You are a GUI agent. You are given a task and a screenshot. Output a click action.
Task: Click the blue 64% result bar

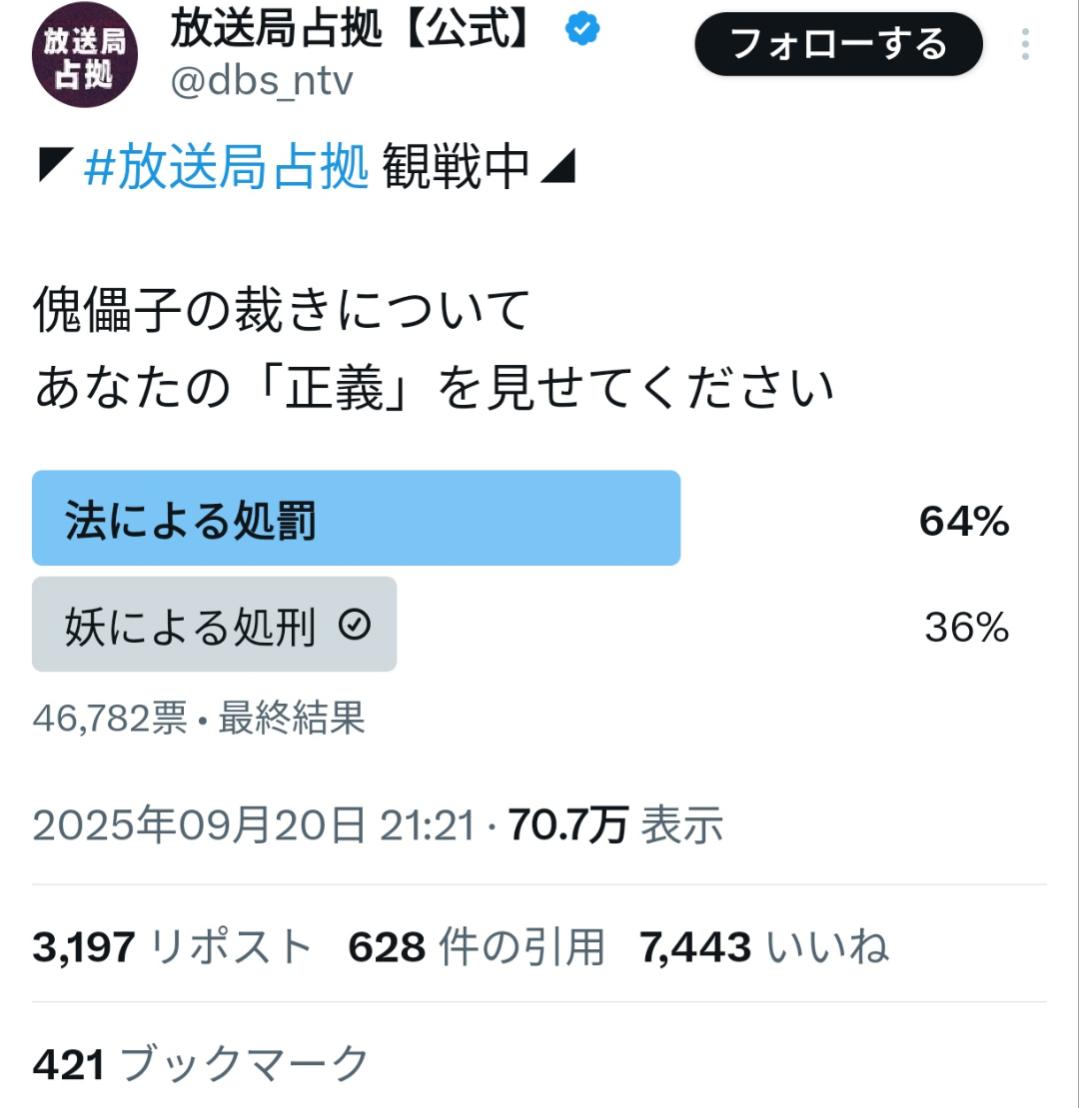[x=500, y=519]
